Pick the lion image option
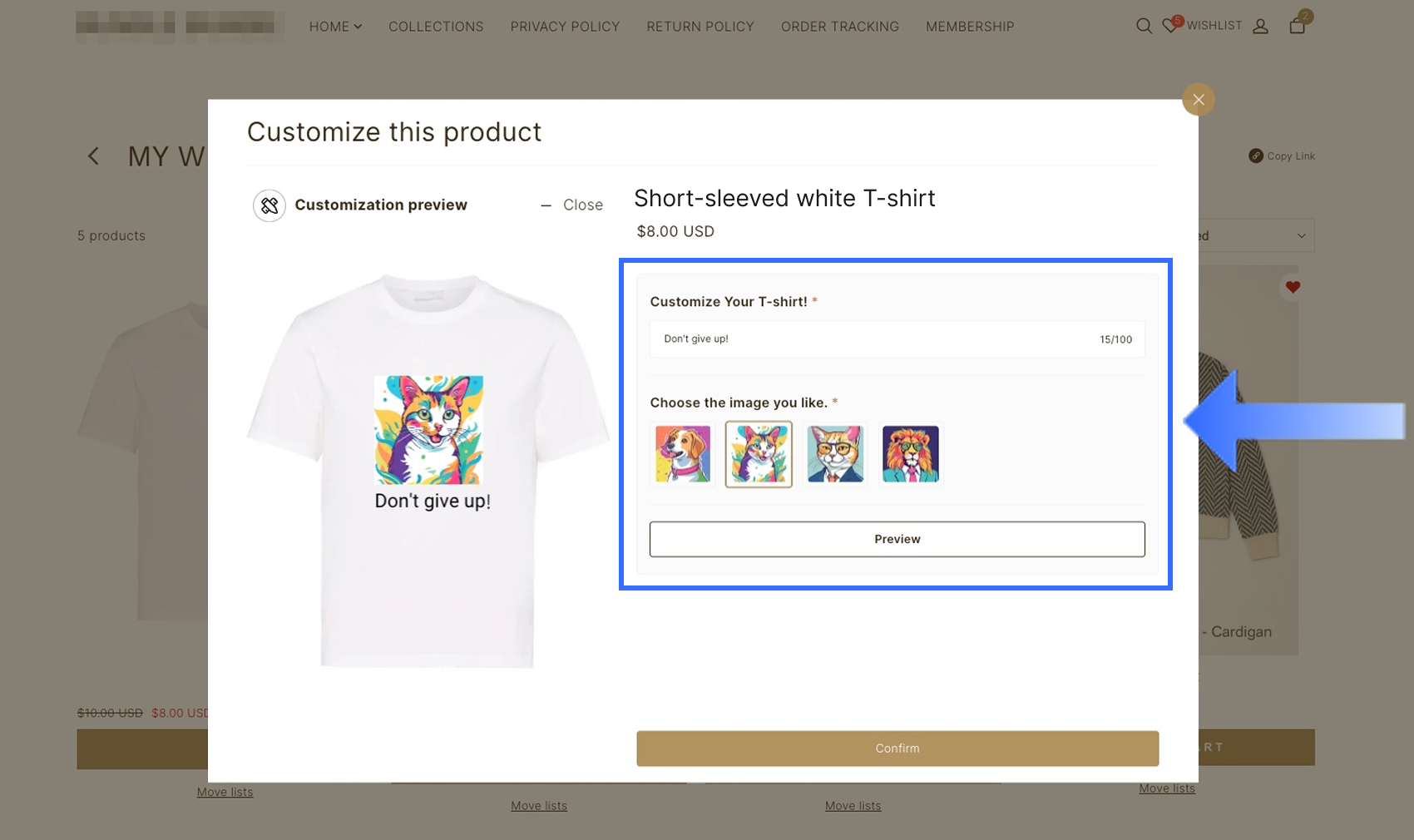 911,454
